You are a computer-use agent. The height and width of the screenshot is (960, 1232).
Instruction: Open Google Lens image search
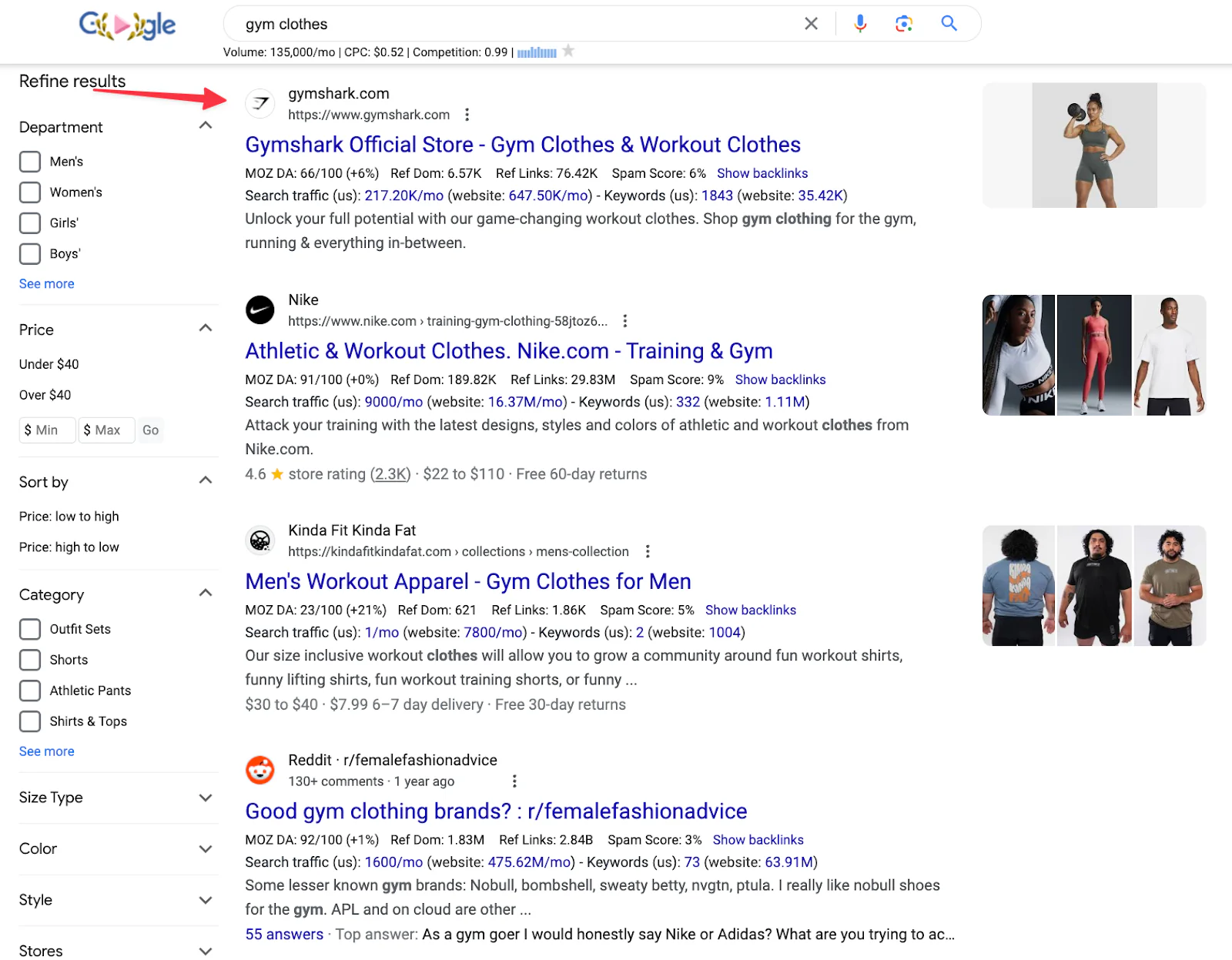904,23
